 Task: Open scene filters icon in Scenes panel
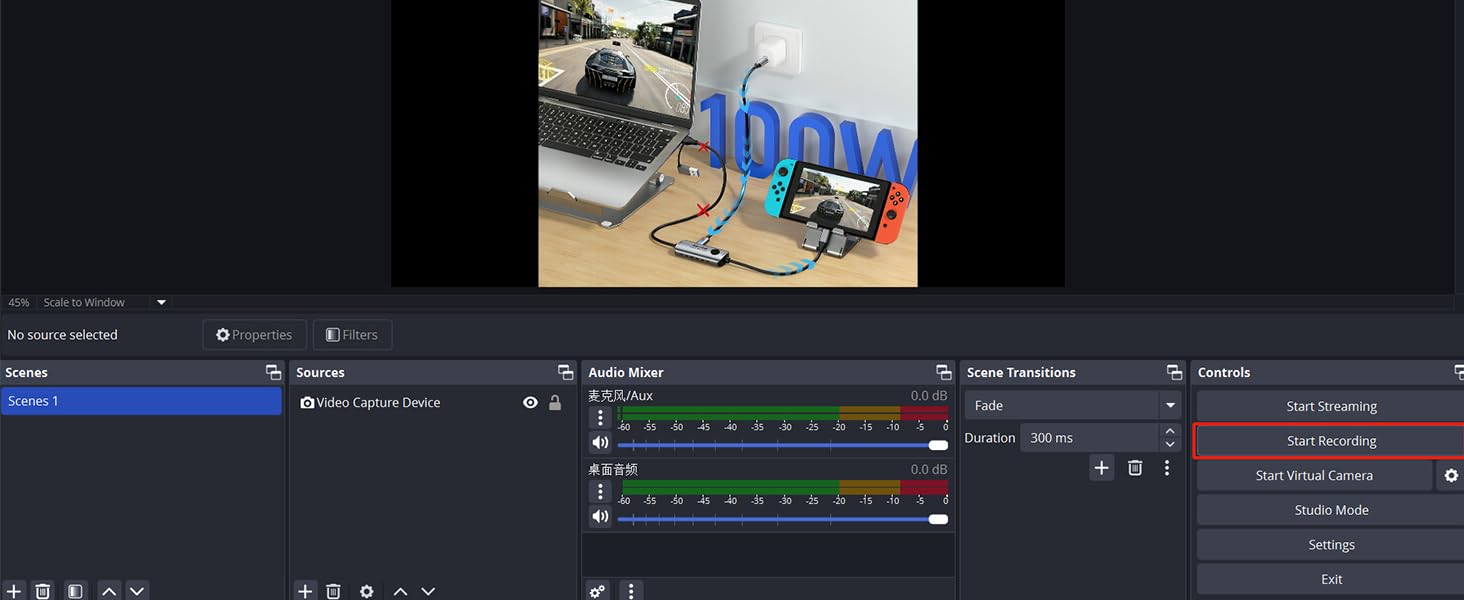tap(75, 591)
